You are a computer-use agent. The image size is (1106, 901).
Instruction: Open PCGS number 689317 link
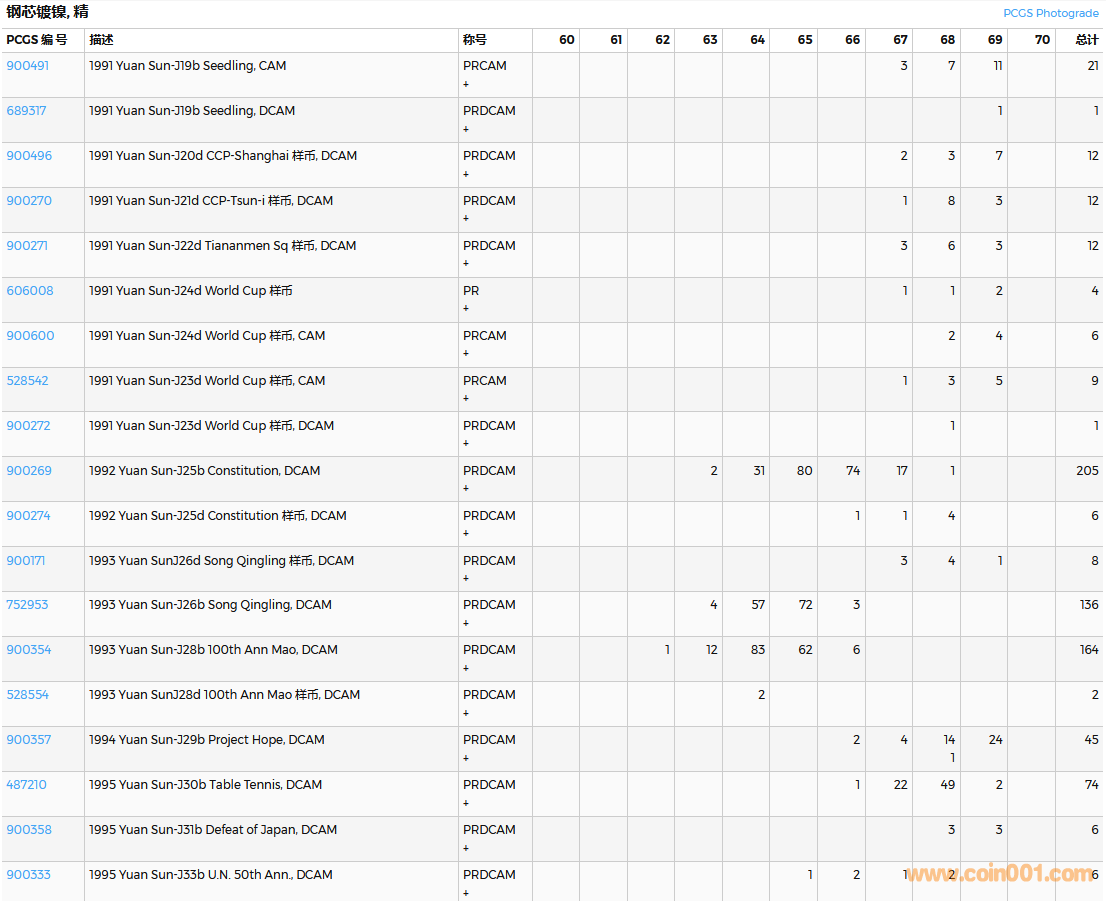(26, 111)
